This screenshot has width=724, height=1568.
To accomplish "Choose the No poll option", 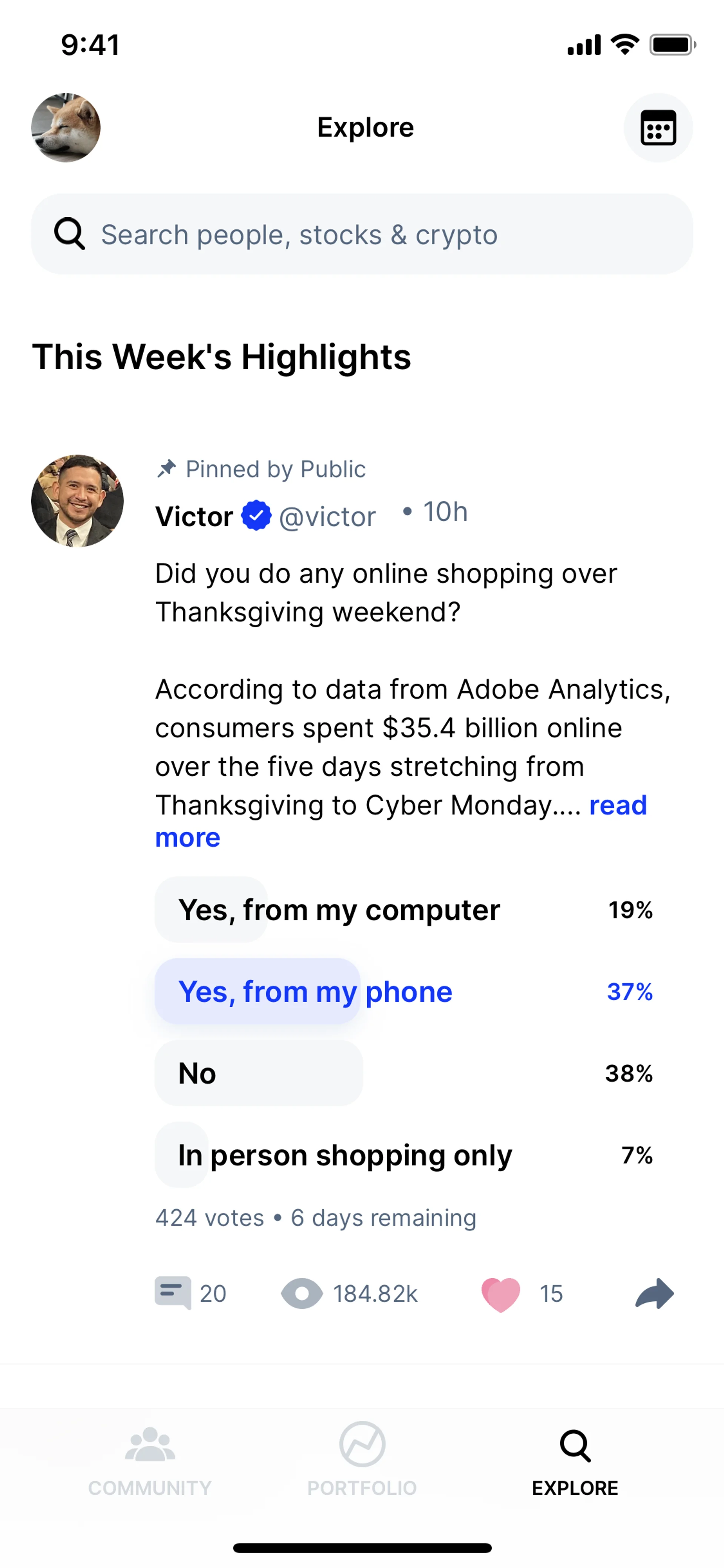I will 404,1073.
